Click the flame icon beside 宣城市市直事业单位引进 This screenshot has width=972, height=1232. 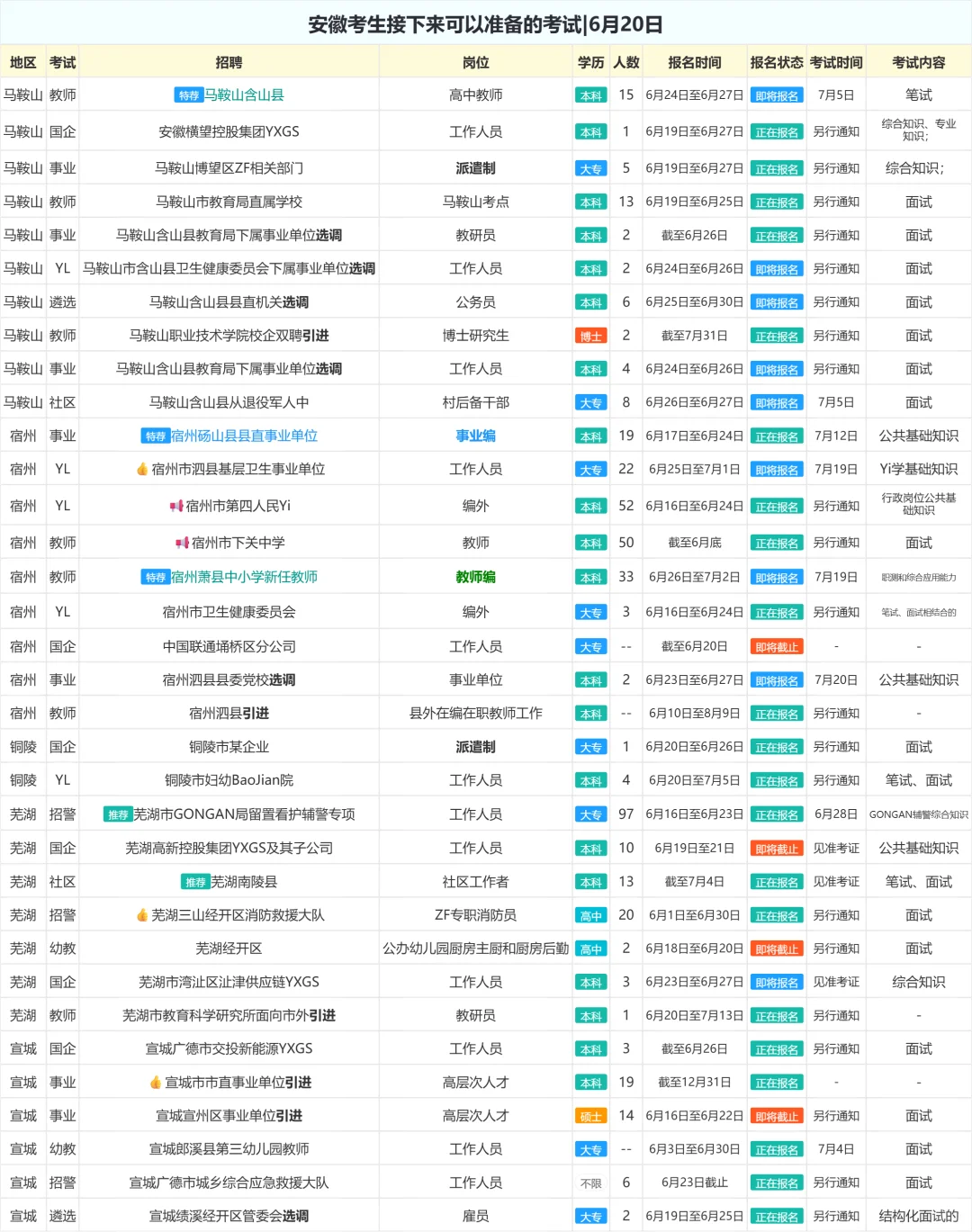(156, 1082)
